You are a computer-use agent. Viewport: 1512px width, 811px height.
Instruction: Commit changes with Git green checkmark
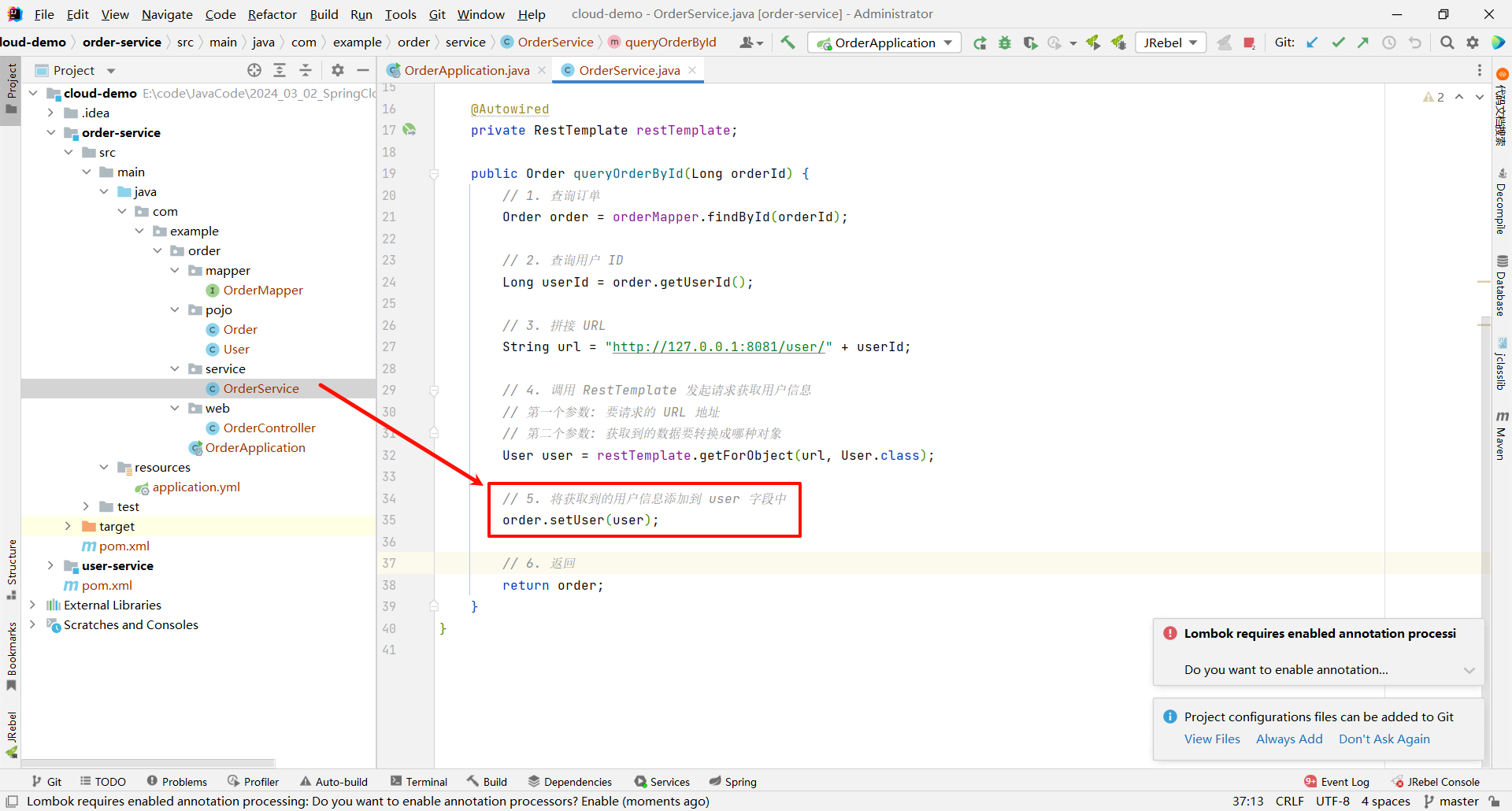pos(1338,43)
